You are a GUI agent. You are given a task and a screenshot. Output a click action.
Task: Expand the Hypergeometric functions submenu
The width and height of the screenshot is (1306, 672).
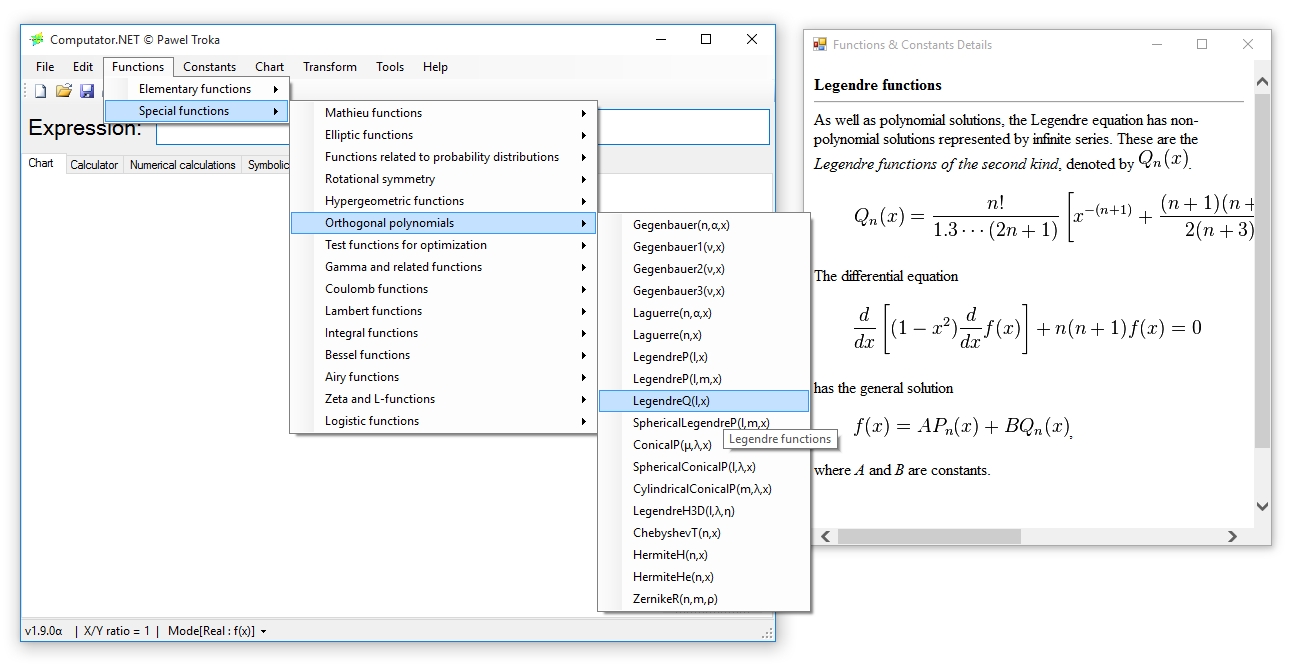tap(443, 201)
